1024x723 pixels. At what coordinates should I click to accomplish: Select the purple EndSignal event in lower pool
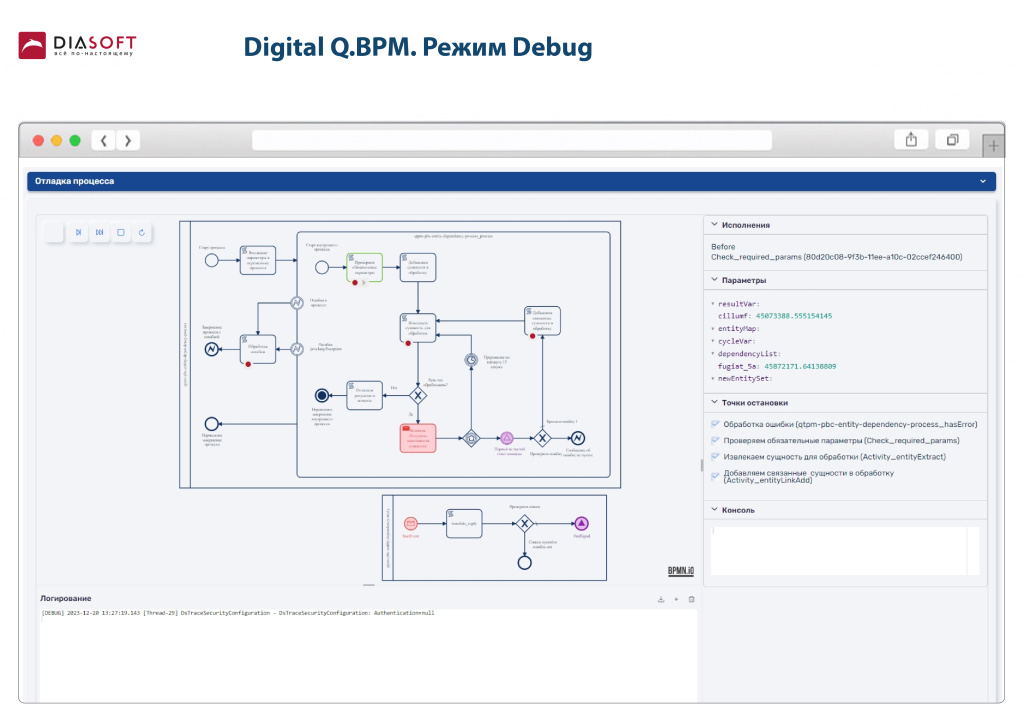coord(581,523)
